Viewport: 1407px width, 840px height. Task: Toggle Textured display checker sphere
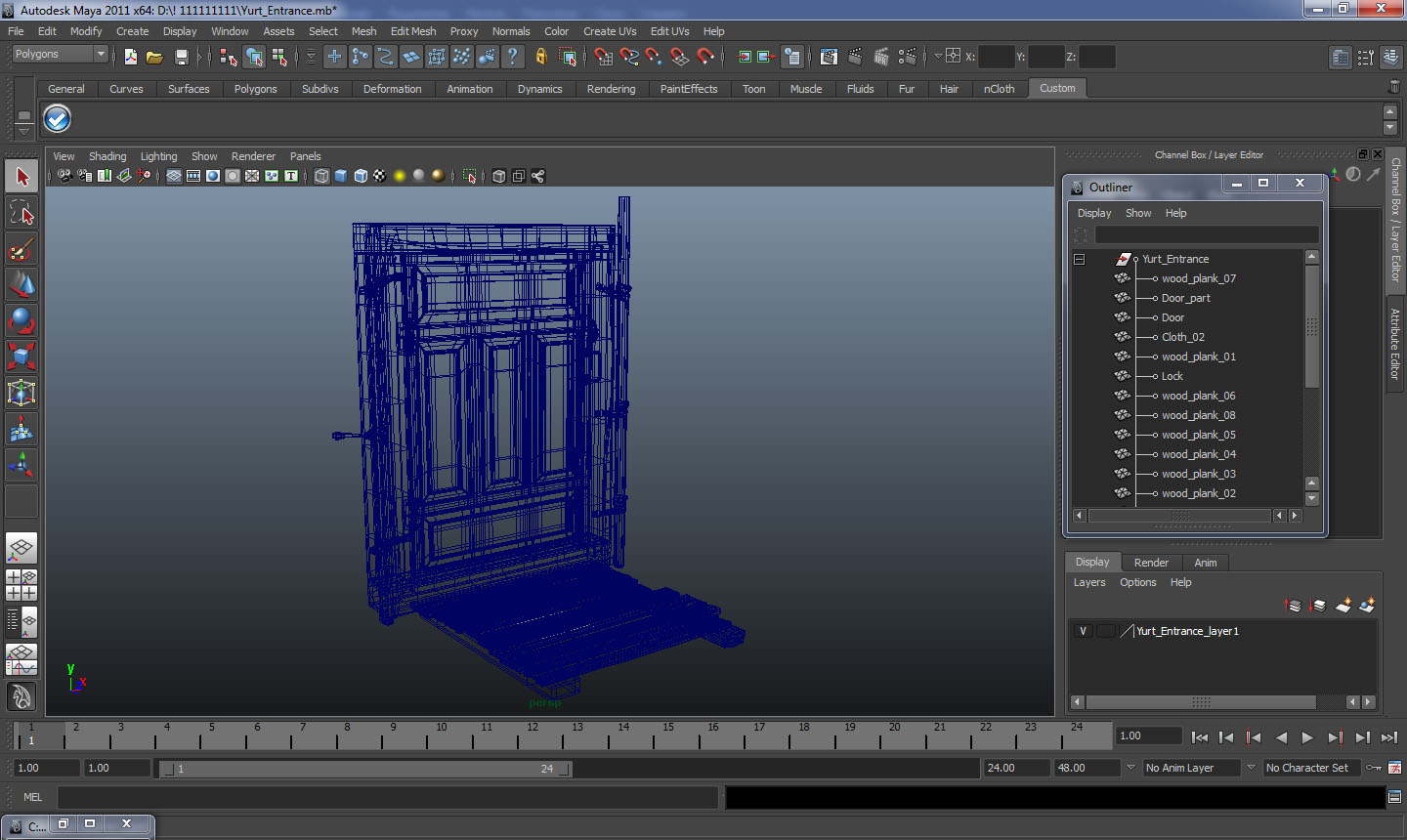point(380,176)
